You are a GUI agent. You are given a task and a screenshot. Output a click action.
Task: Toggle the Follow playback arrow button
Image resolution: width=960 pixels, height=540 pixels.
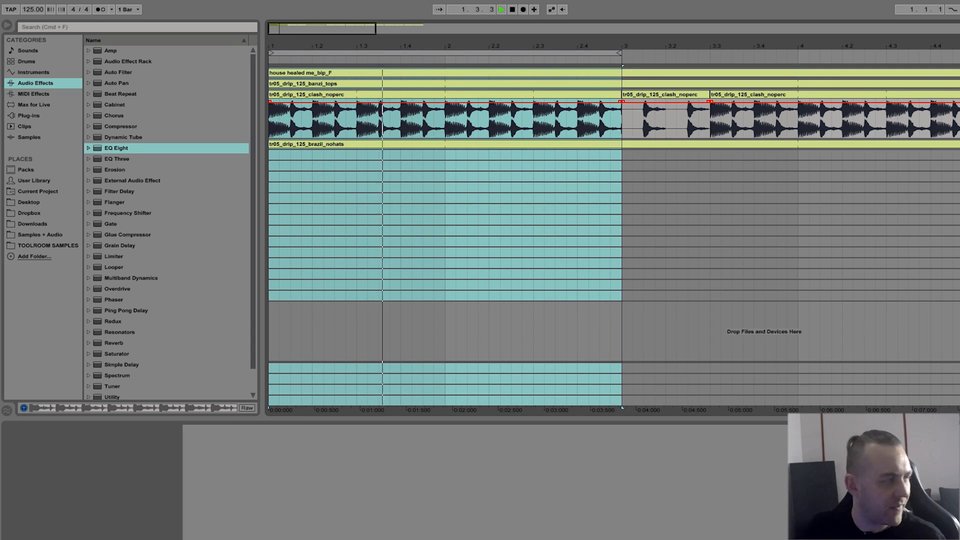439,9
